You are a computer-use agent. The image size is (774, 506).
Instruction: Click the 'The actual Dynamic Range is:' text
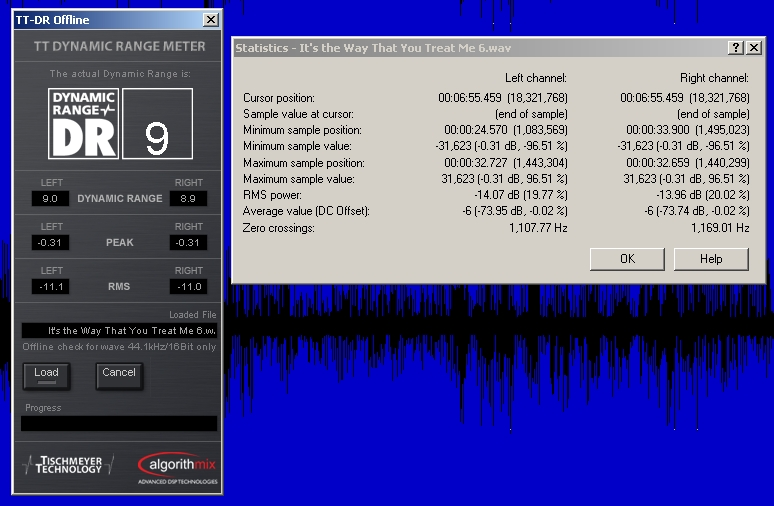(120, 74)
